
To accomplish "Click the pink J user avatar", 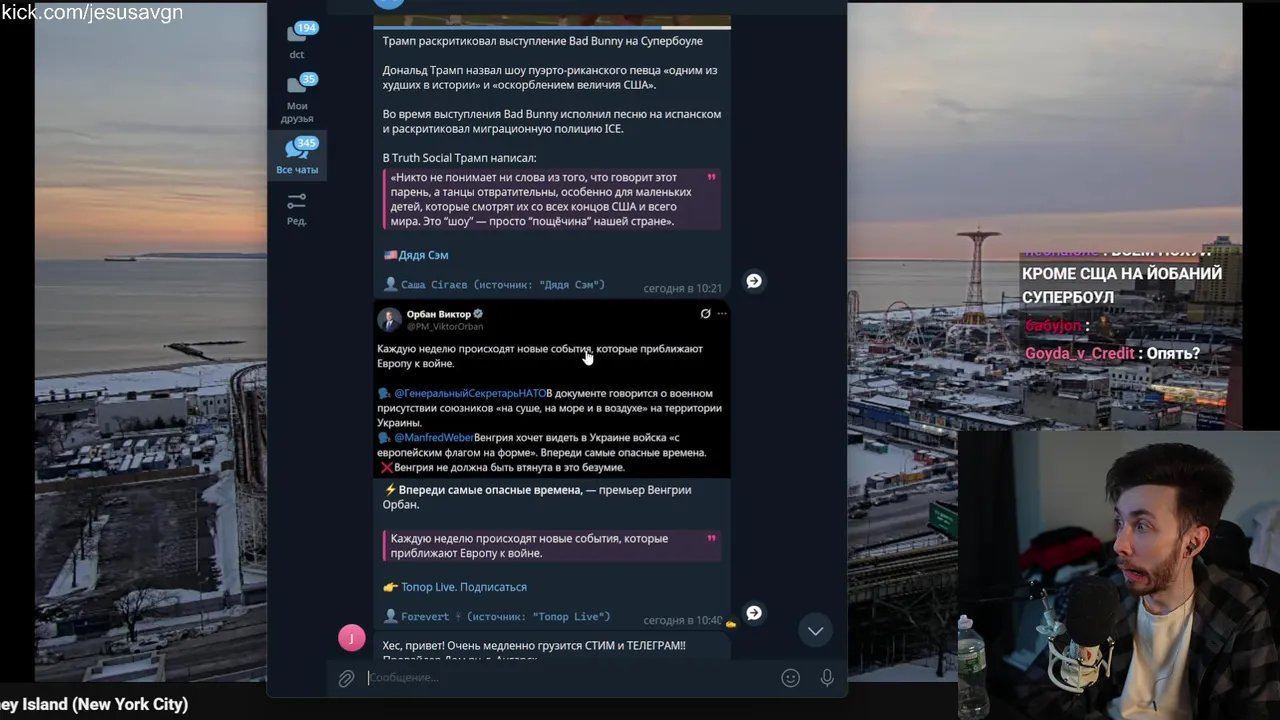I will point(352,638).
